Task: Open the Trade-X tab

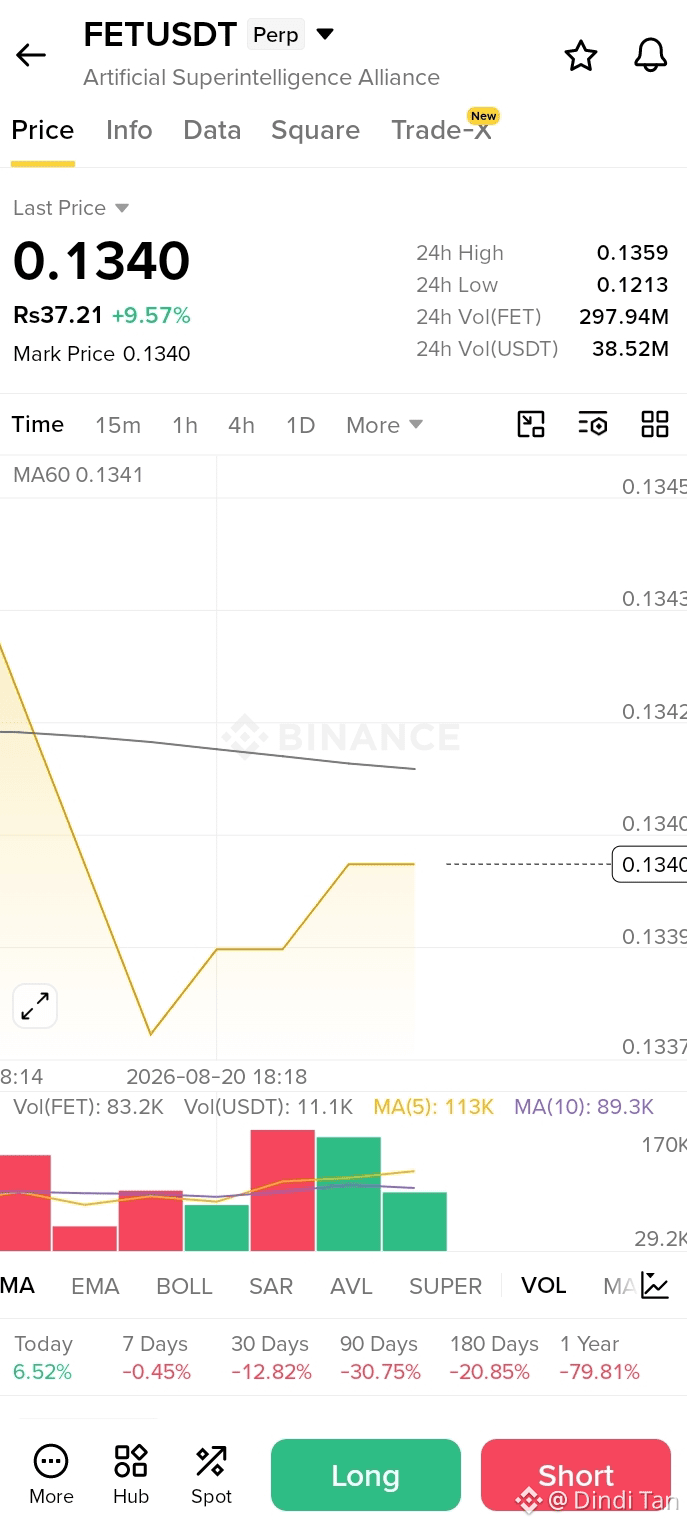Action: [x=442, y=130]
